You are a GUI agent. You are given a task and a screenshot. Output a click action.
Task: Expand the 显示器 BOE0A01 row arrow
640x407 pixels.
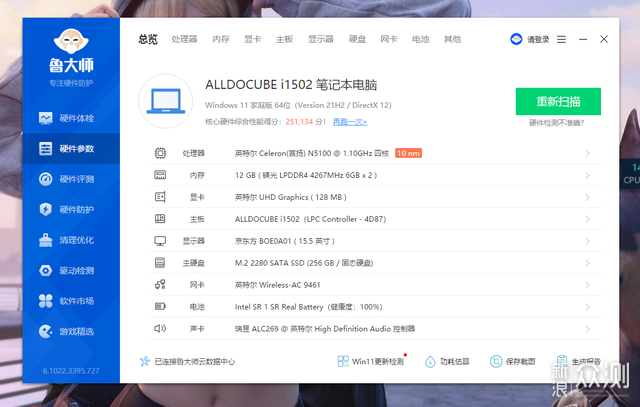pos(587,241)
